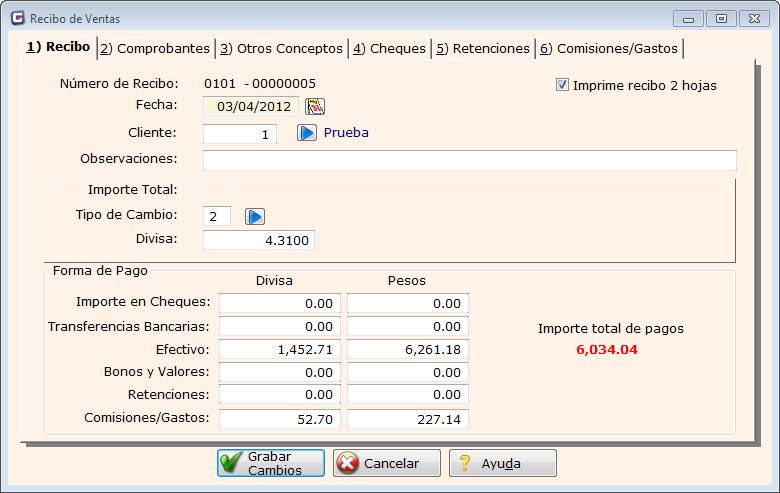
Task: Select the Divisa exchange rate field
Action: click(259, 240)
